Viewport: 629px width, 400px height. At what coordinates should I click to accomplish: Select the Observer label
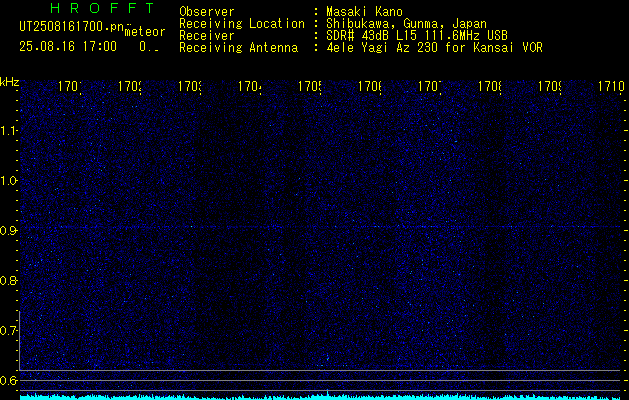pos(207,12)
